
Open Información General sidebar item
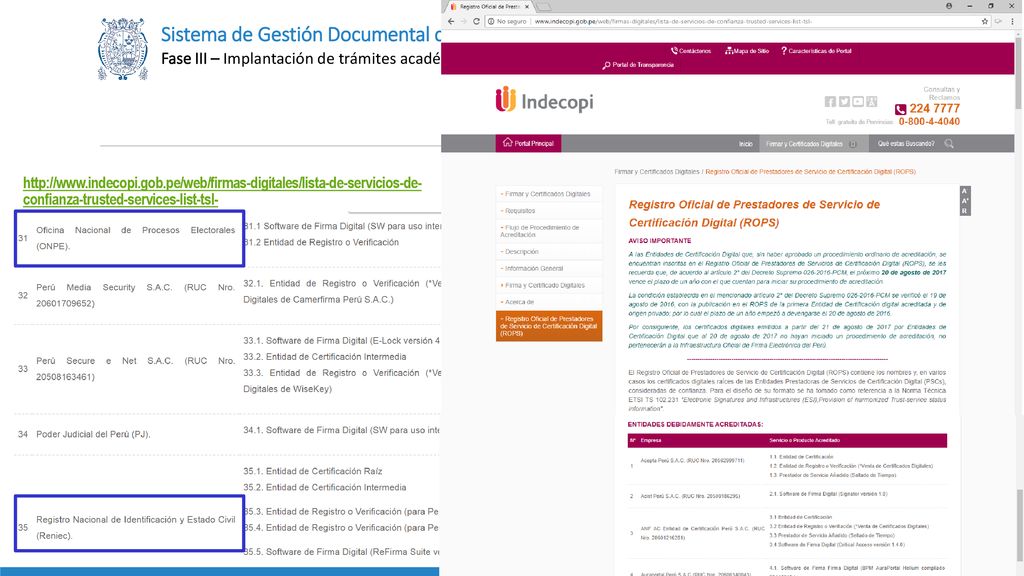549,268
